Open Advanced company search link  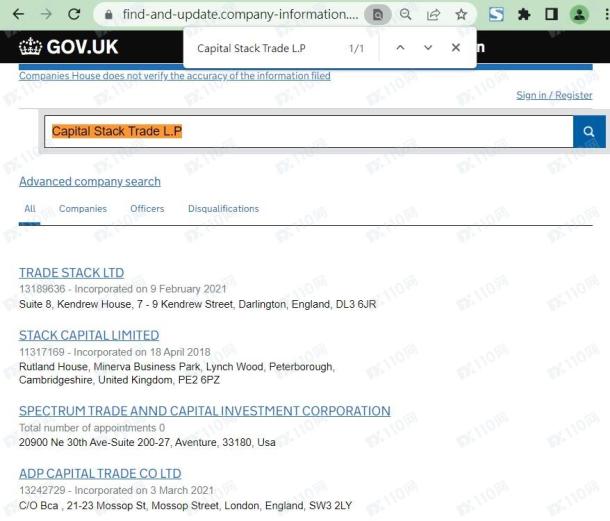click(90, 181)
